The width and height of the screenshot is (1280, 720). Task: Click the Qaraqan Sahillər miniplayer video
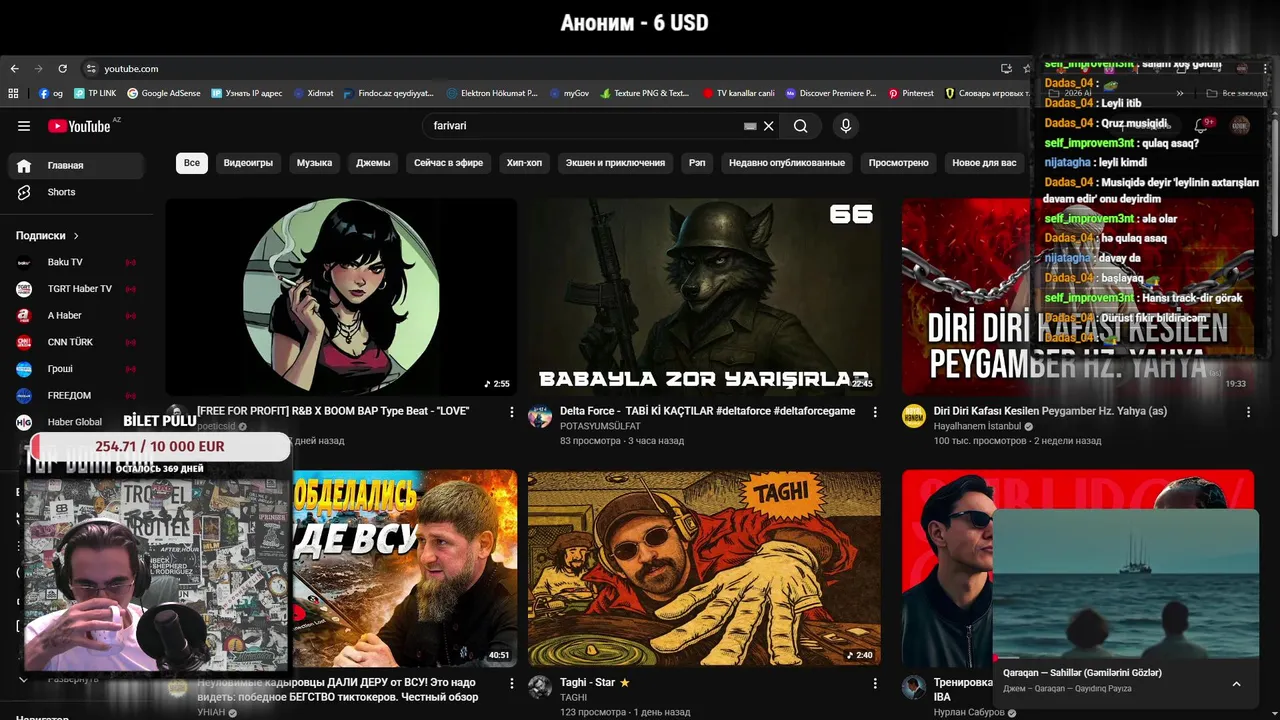pyautogui.click(x=1125, y=585)
